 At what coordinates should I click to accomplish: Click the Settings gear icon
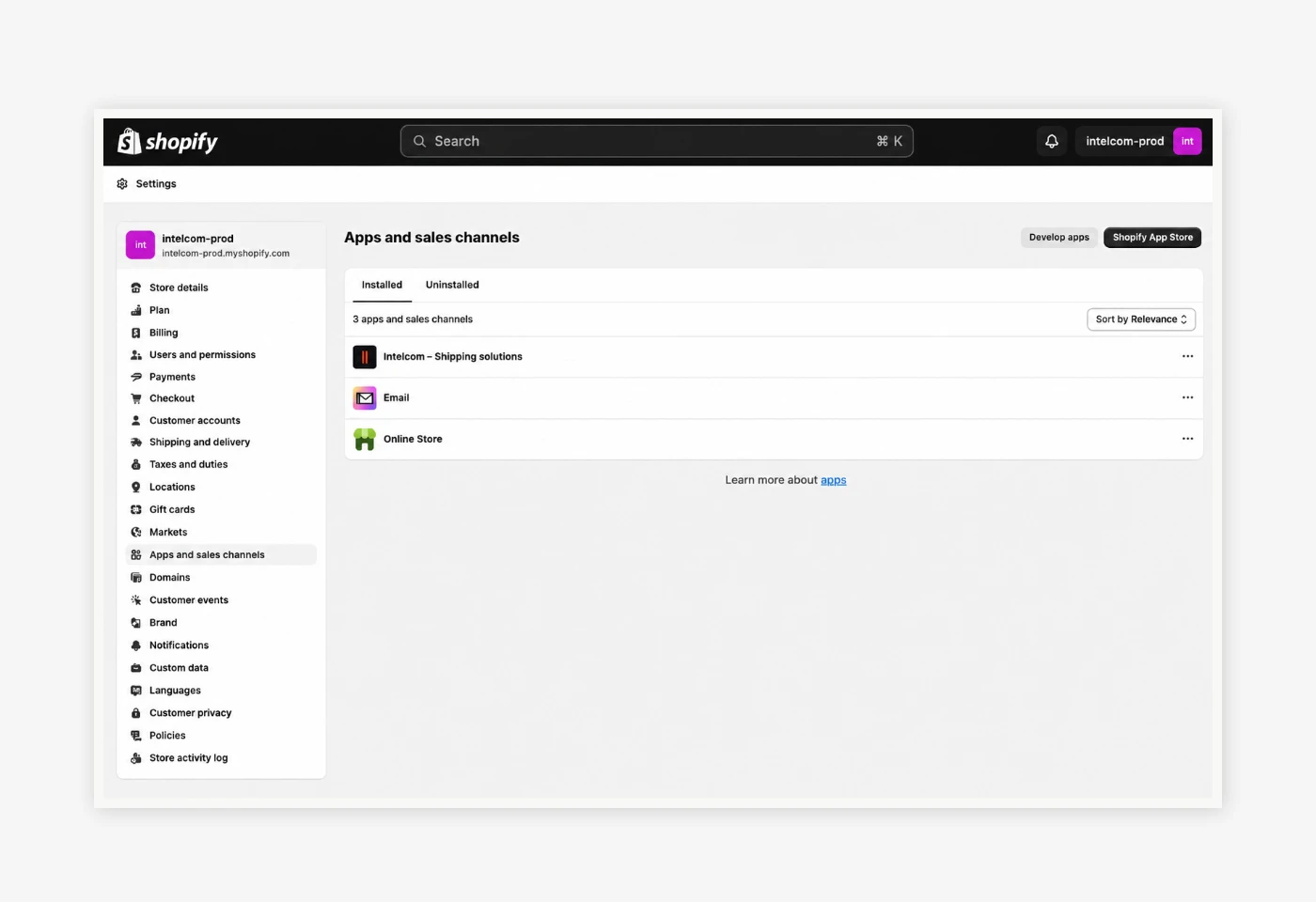pos(122,184)
